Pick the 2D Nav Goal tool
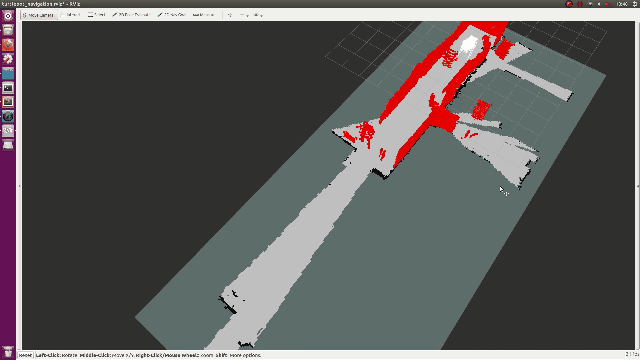This screenshot has height=360, width=640. click(x=172, y=15)
